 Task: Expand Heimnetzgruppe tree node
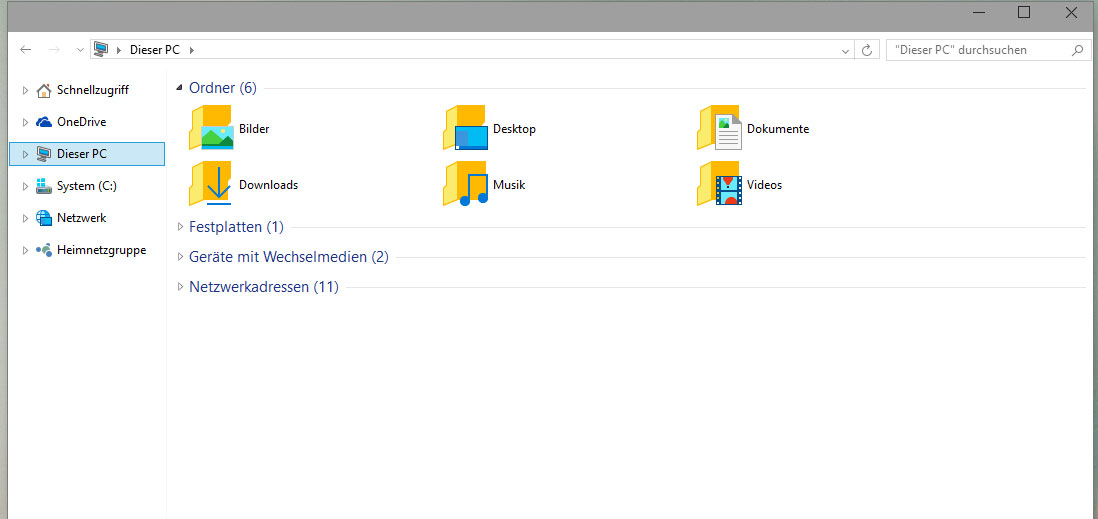click(25, 250)
